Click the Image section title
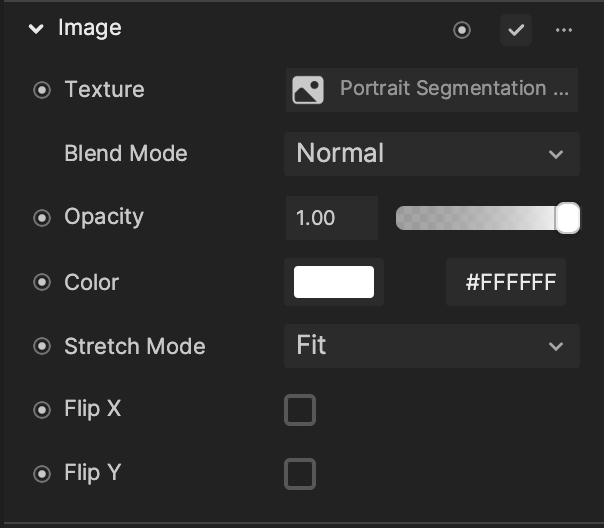The width and height of the screenshot is (604, 528). point(90,28)
